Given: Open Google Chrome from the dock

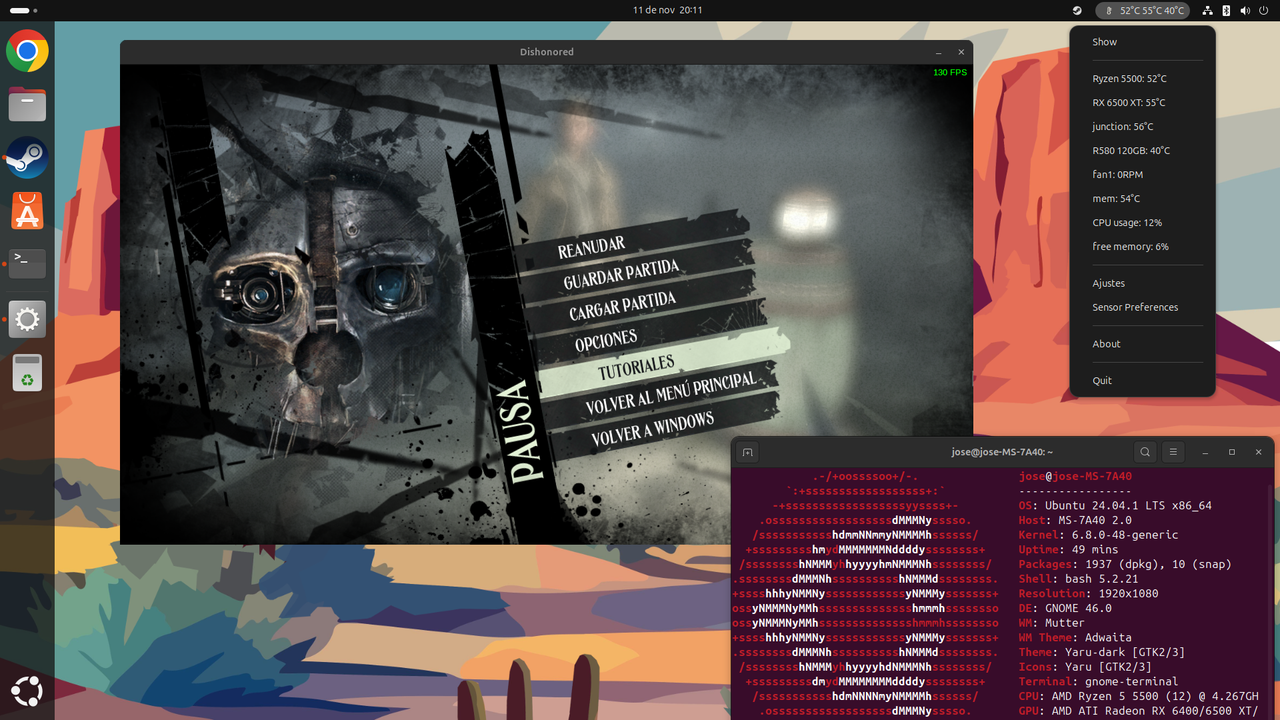Looking at the screenshot, I should [x=27, y=51].
